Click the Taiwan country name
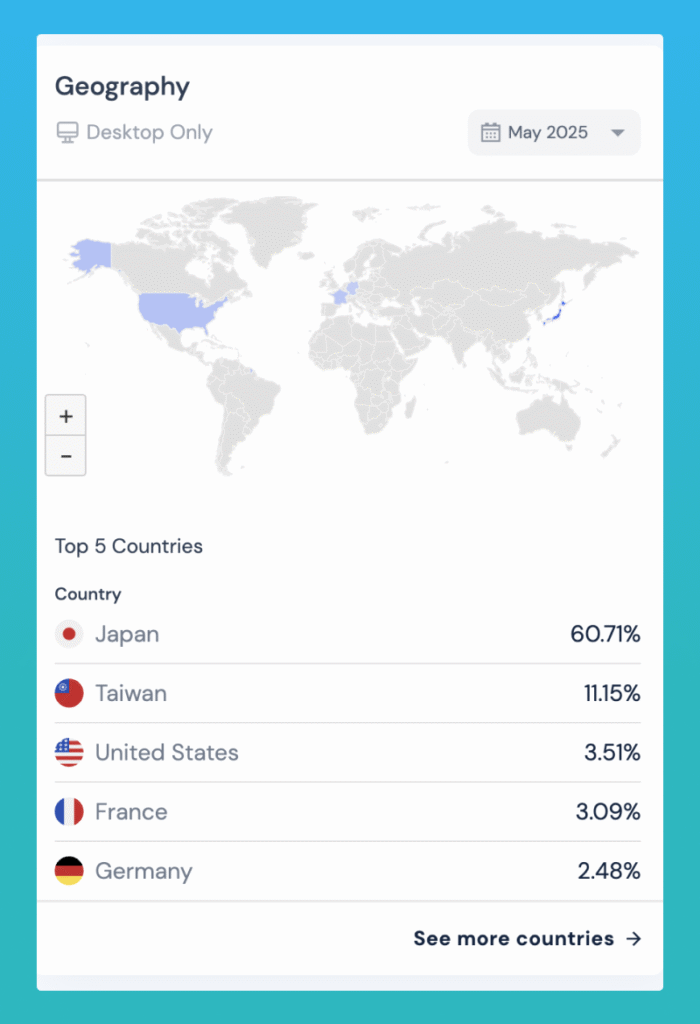Viewport: 700px width, 1024px height. (131, 693)
